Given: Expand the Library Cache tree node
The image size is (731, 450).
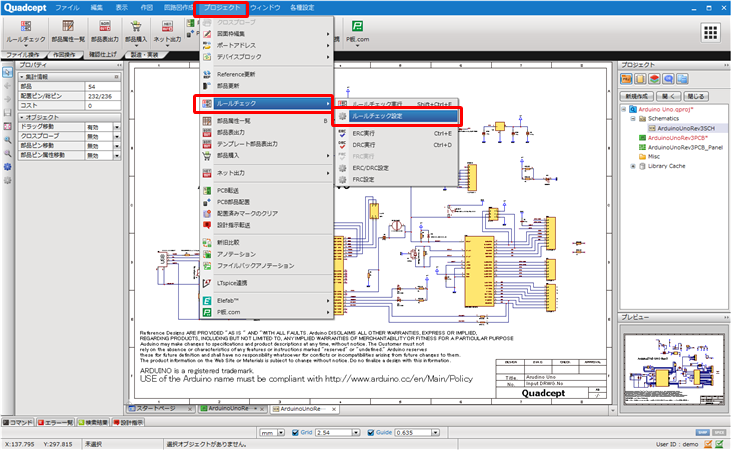Looking at the screenshot, I should (633, 166).
